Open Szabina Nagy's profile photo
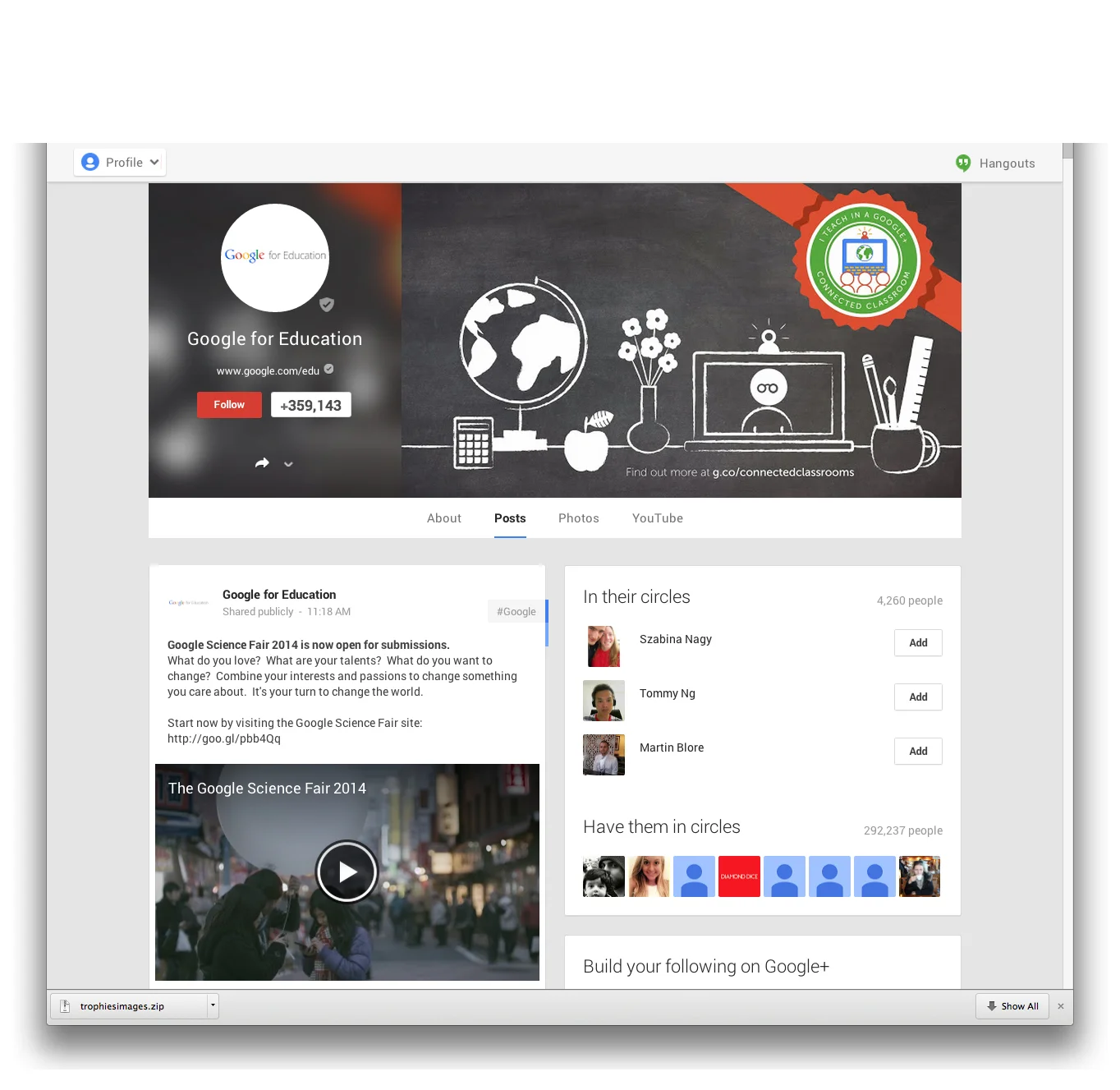The width and height of the screenshot is (1120, 1090). 604,646
